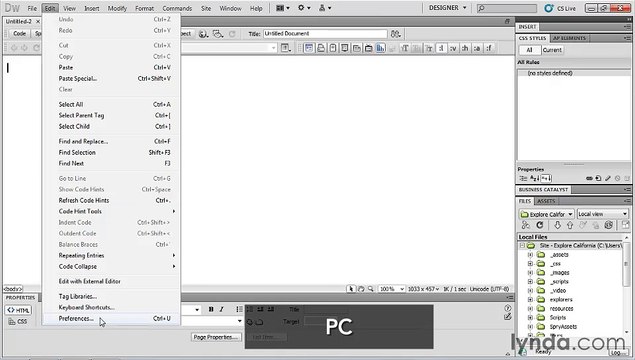Screen dimensions: 635x360
Task: Select the Zoom tool in status bar
Action: [x=370, y=289]
